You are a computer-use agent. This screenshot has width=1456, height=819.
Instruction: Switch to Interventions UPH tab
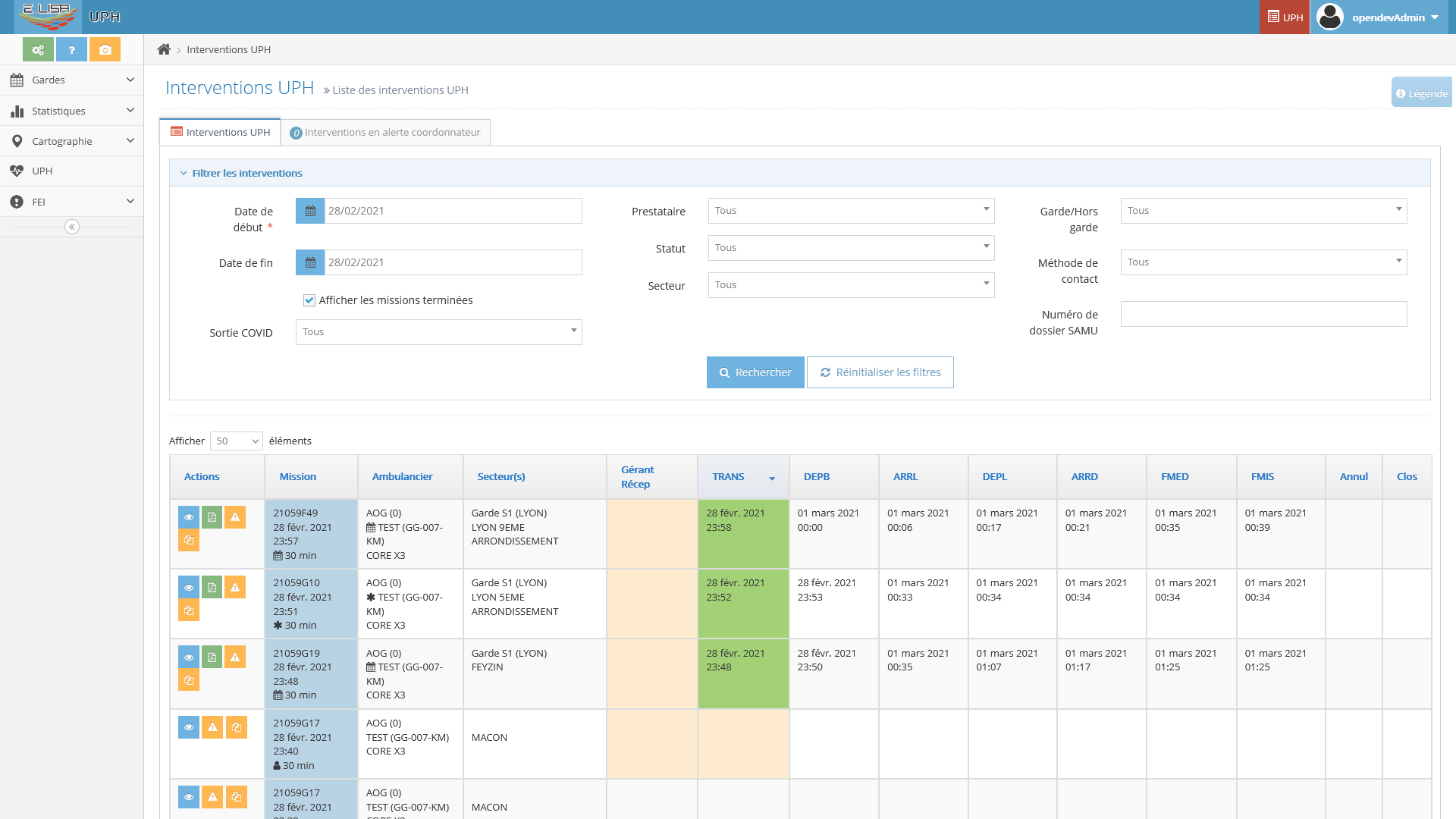[220, 132]
